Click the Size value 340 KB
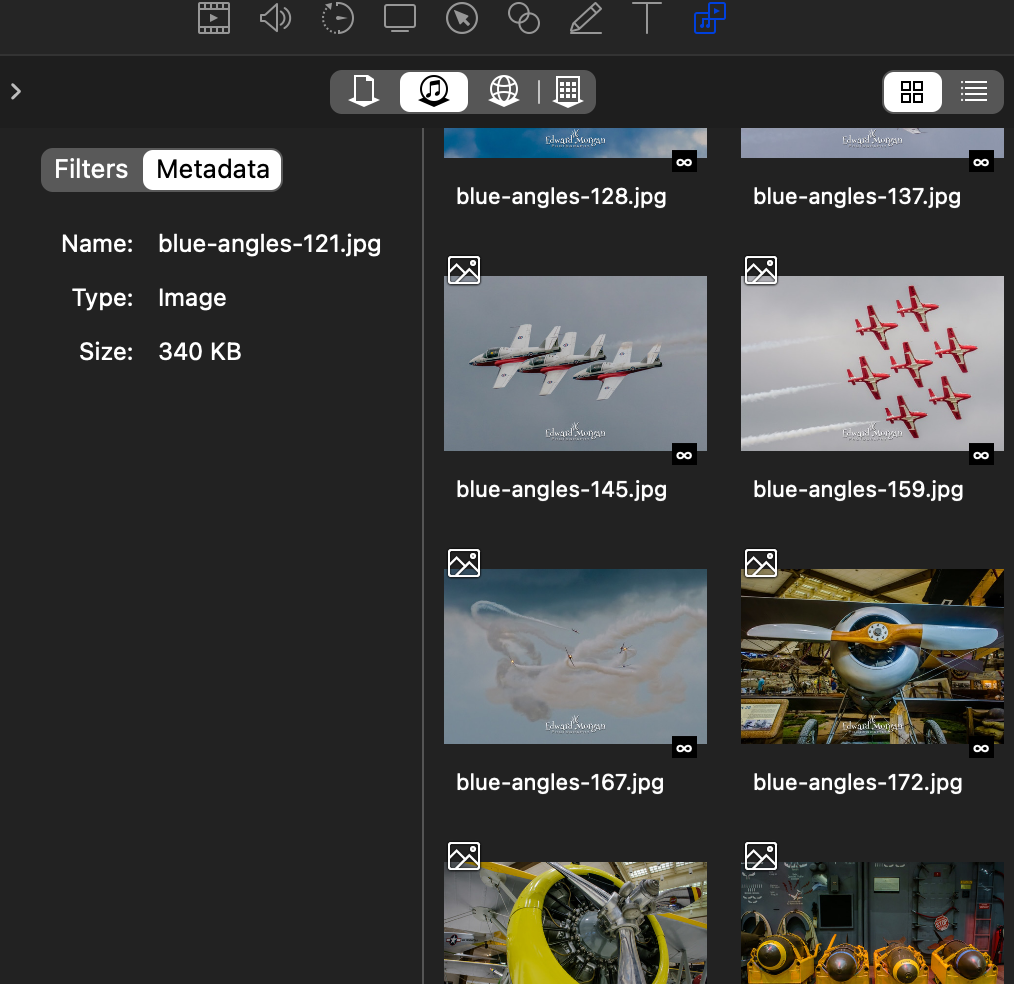The image size is (1014, 984). click(200, 352)
